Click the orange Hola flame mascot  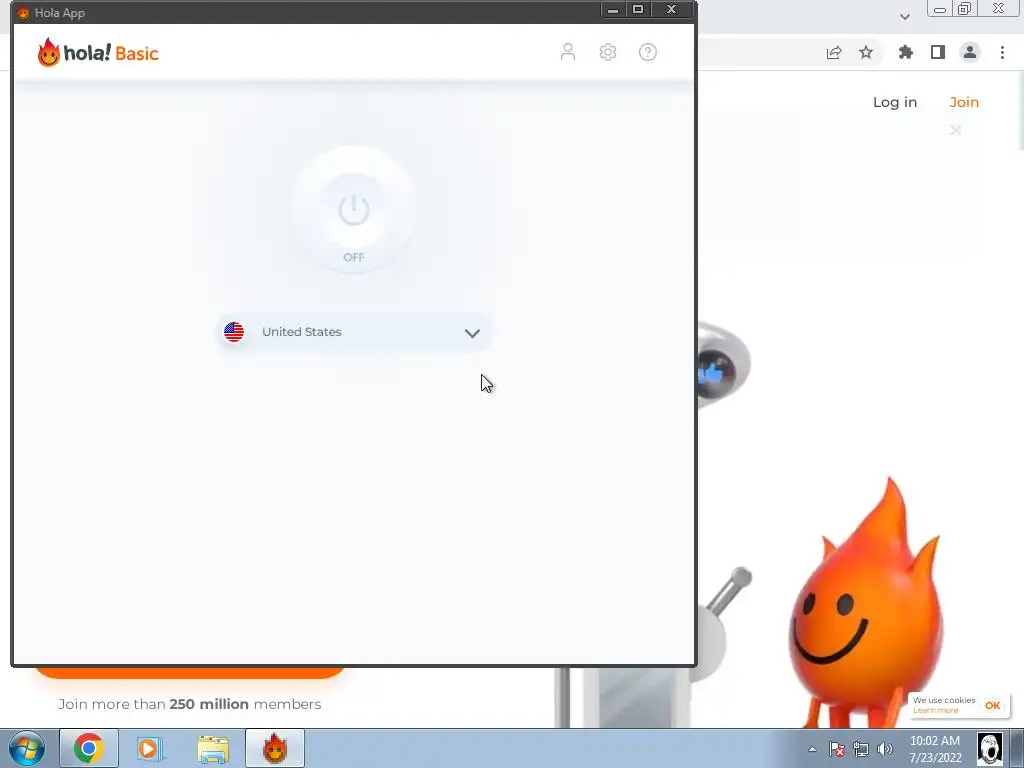[x=866, y=601]
